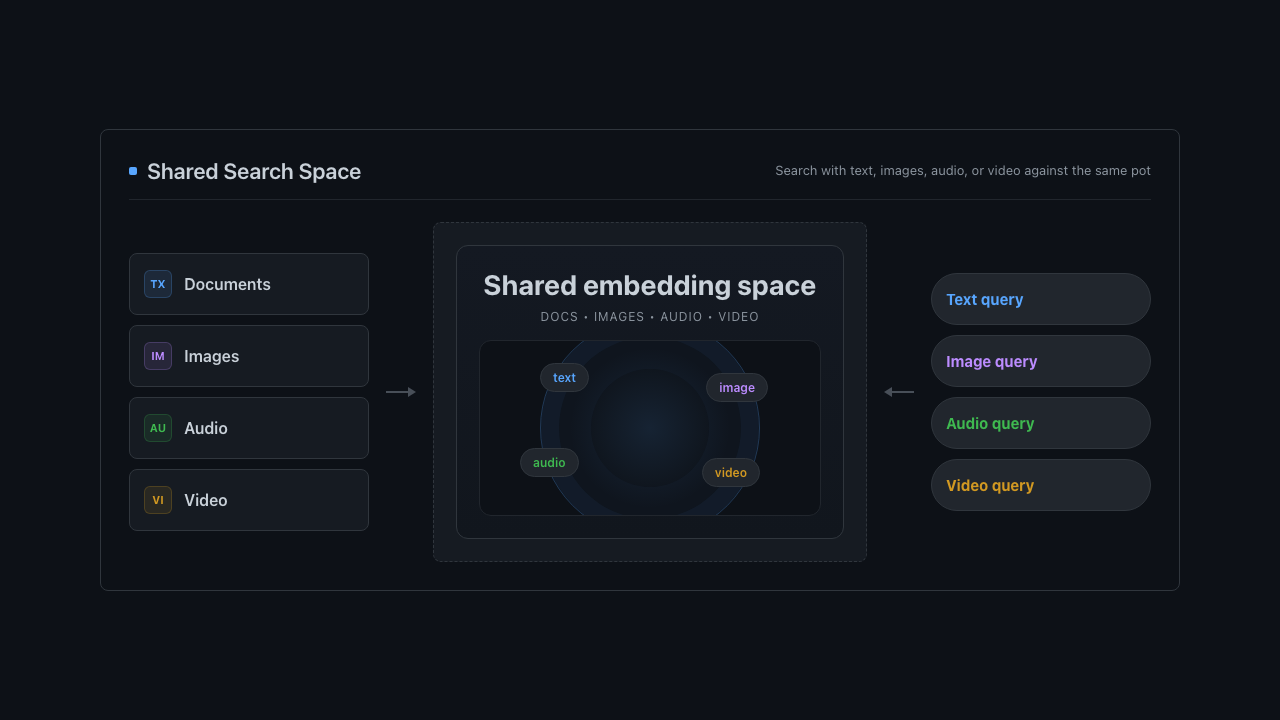Expand the Video row

coord(249,500)
